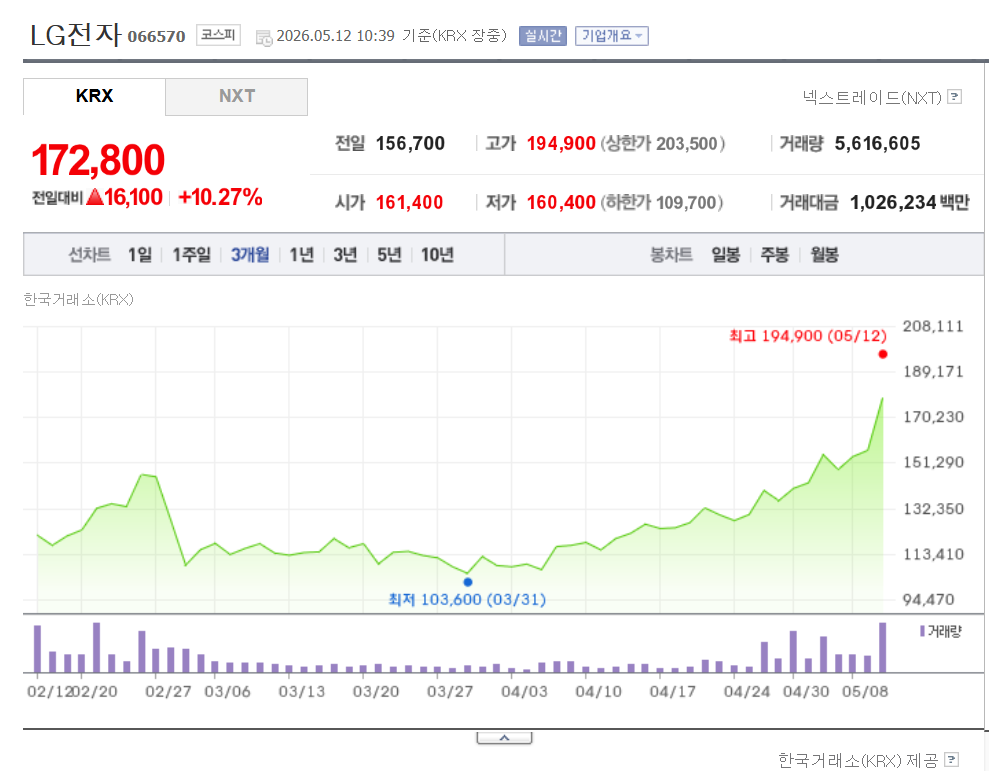Show the 월봉 monthly candle chart
Image resolution: width=989 pixels, height=771 pixels.
click(824, 255)
